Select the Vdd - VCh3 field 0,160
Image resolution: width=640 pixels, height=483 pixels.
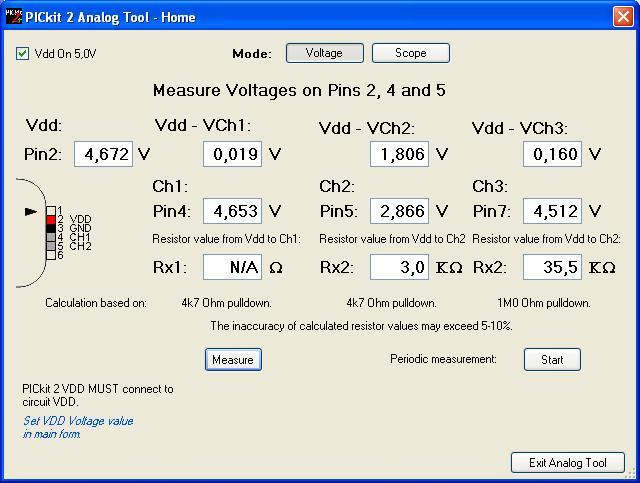pyautogui.click(x=552, y=154)
